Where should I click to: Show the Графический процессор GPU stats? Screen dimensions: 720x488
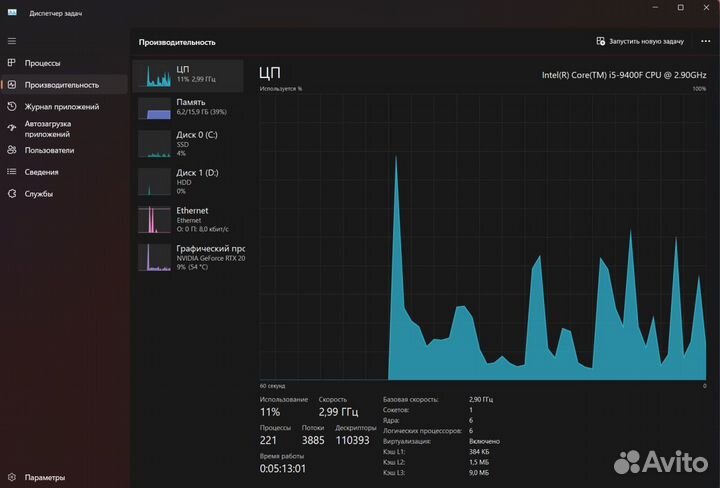click(x=189, y=257)
